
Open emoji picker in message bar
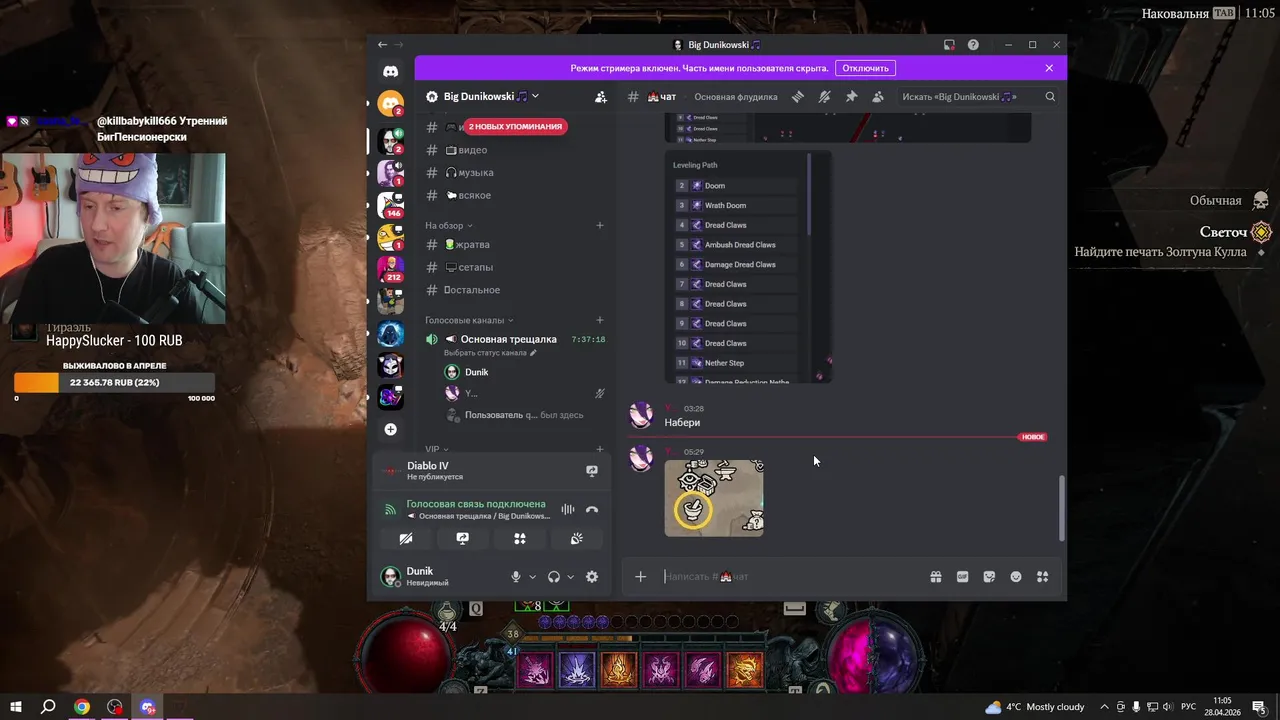tap(1016, 577)
